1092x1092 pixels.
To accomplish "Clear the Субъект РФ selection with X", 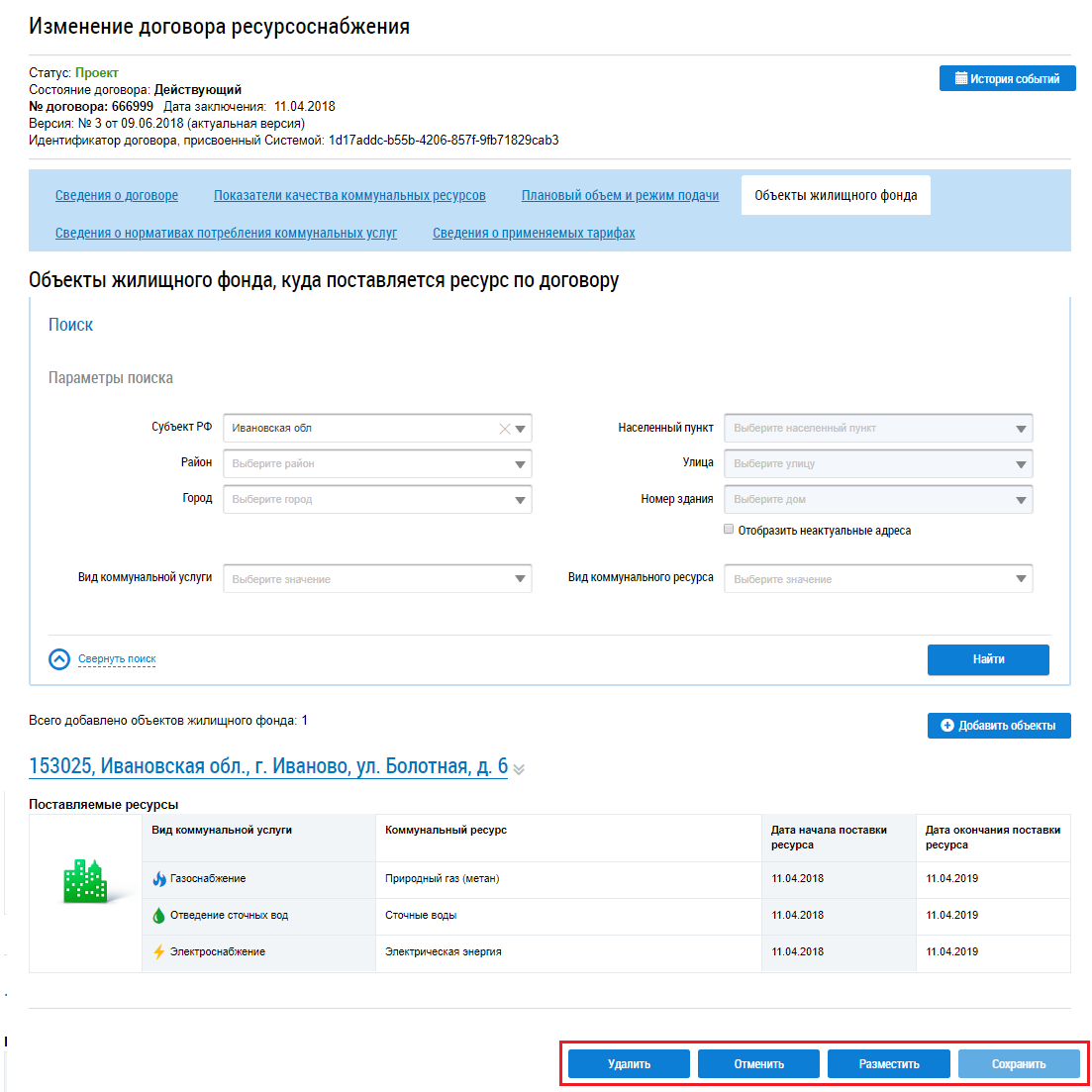I will pos(504,429).
